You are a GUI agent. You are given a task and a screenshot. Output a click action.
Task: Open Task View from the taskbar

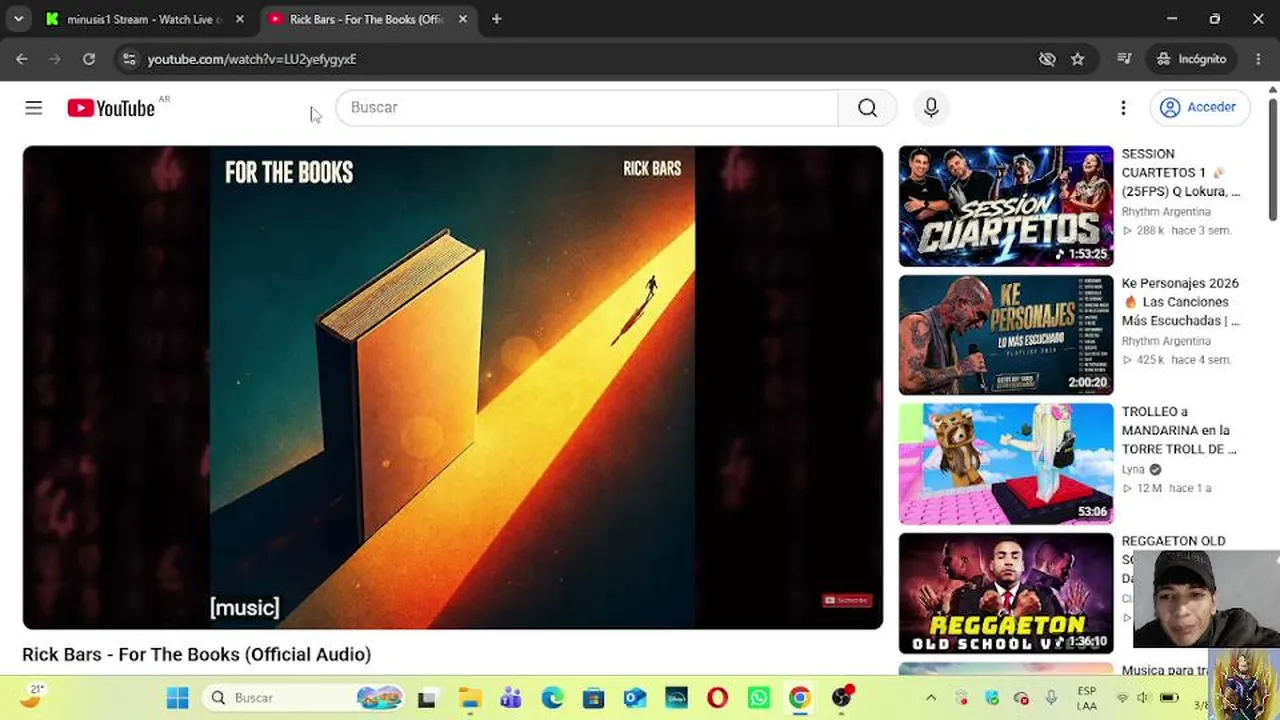427,698
